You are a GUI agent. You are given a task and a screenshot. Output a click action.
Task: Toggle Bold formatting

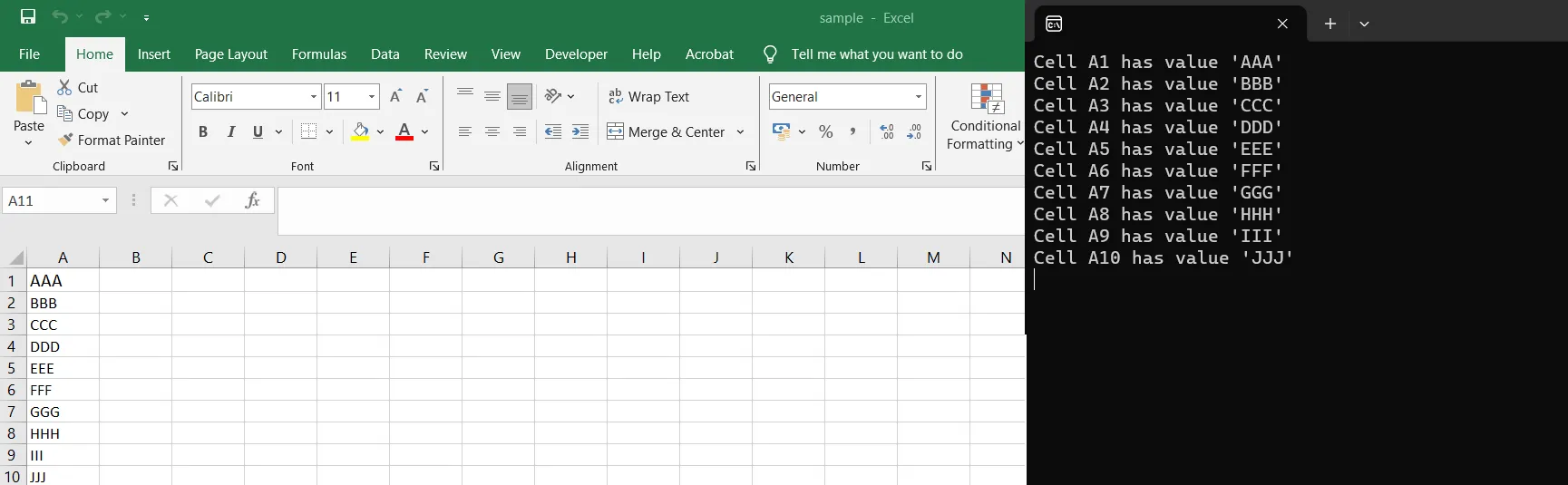pyautogui.click(x=203, y=131)
